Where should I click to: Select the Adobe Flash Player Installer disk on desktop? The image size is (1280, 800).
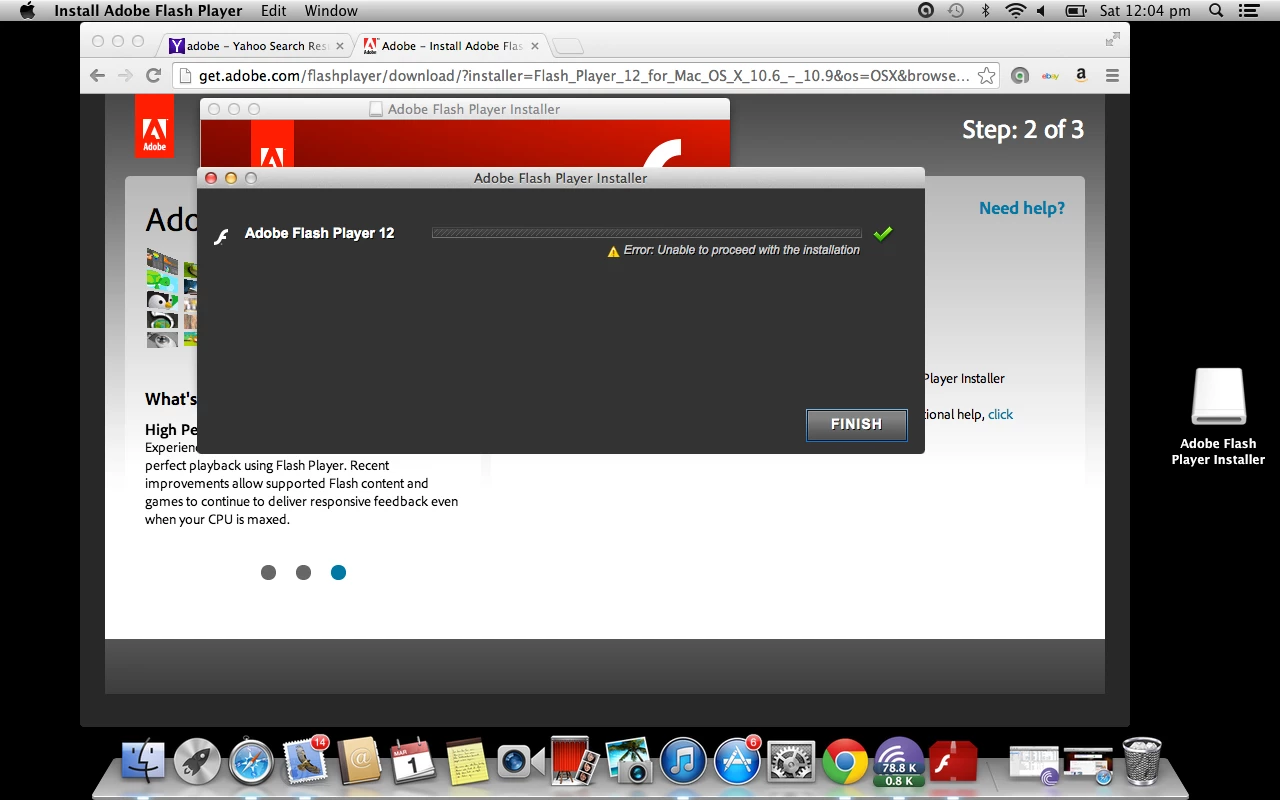pyautogui.click(x=1218, y=416)
